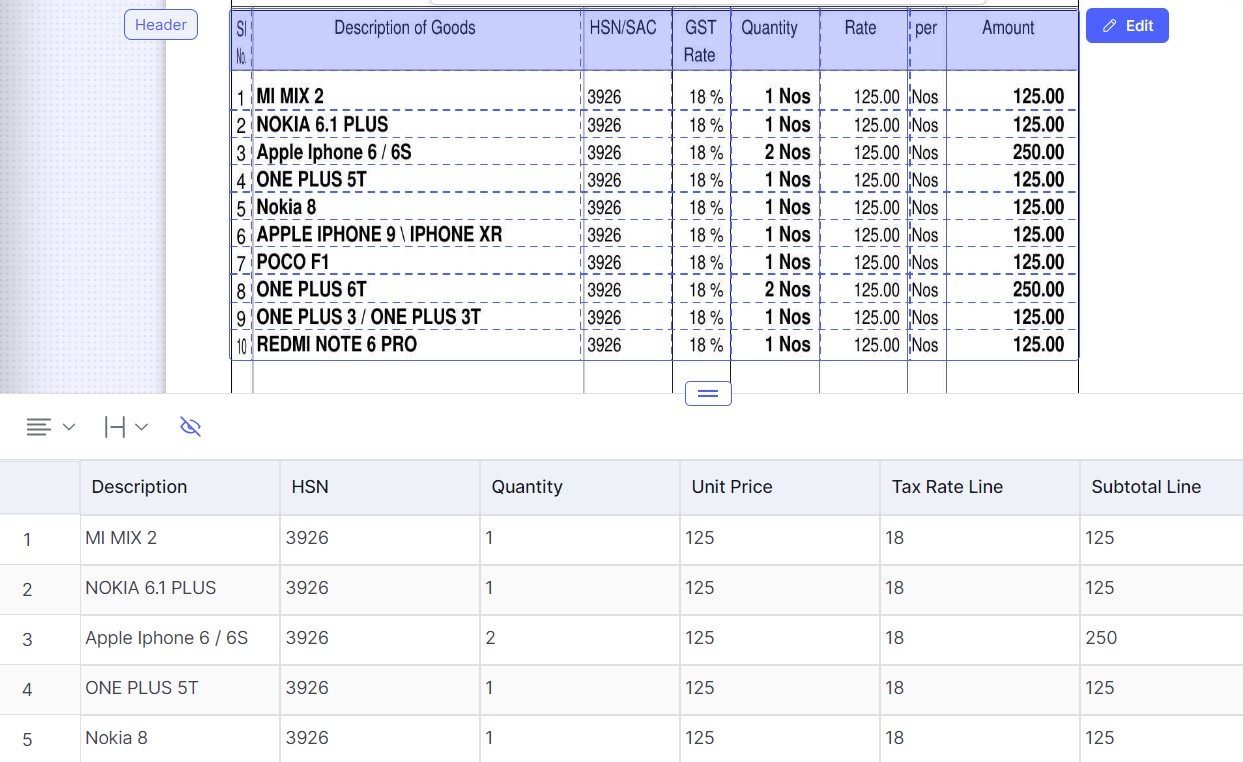Select the Tax Rate Line column header
Screen dimensions: 1243x762
(x=980, y=487)
